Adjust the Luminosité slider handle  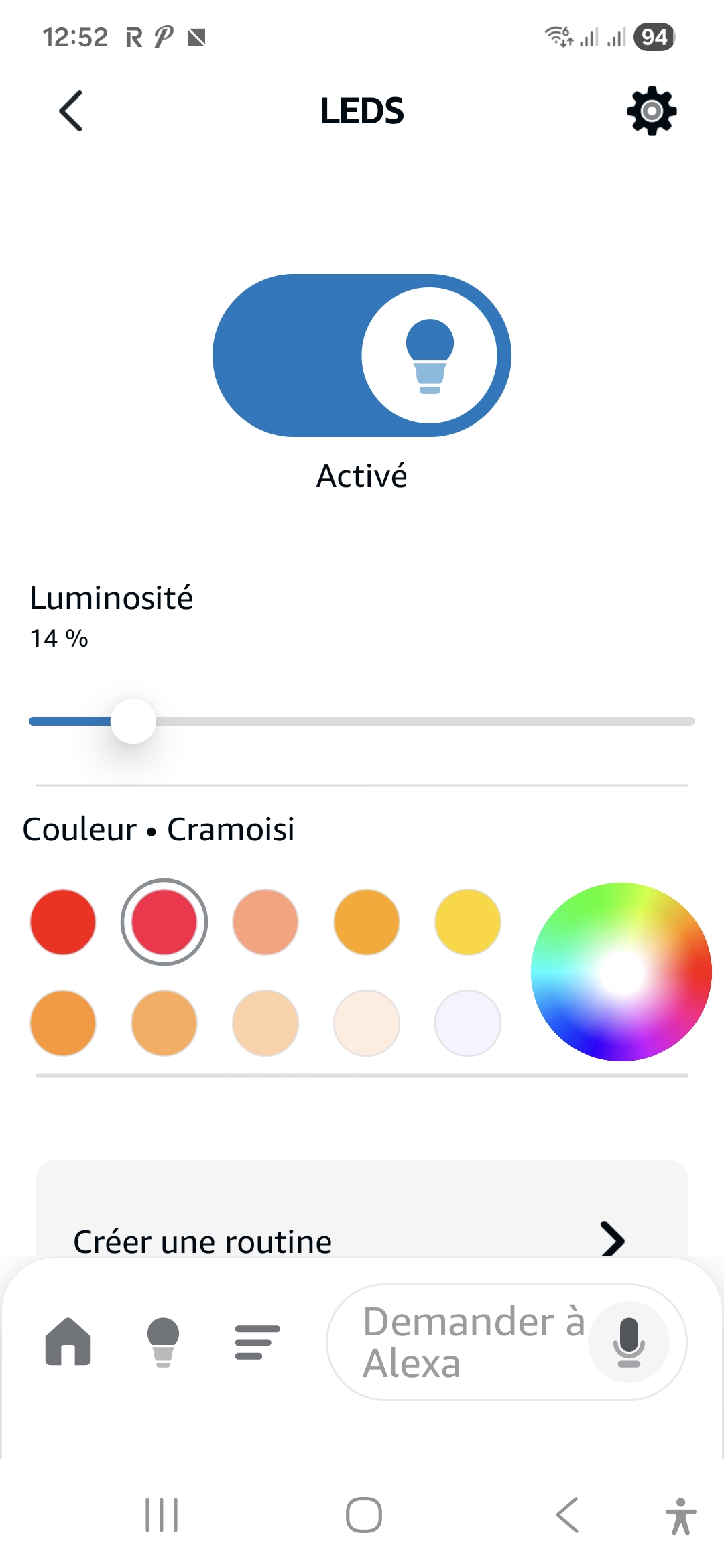131,721
